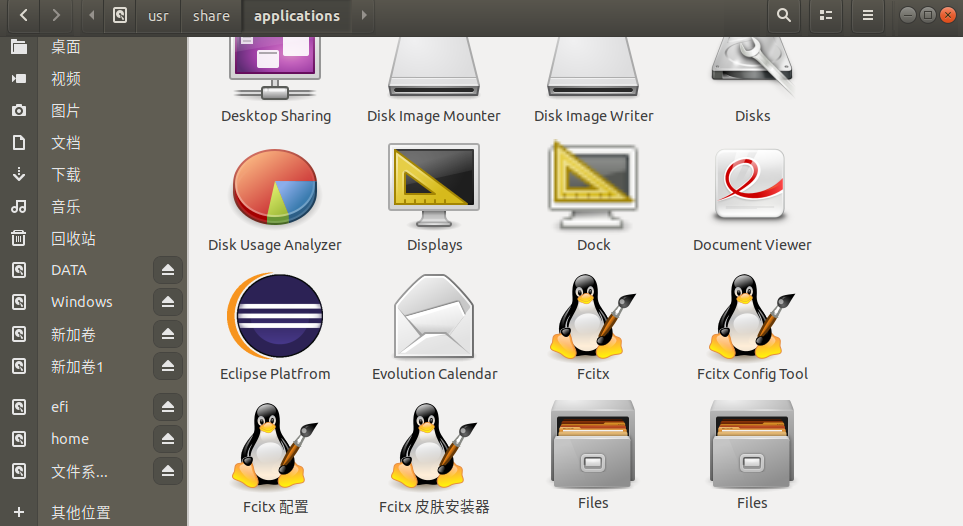Click the download arrow icon beside 下载
963x526 pixels.
coord(19,175)
